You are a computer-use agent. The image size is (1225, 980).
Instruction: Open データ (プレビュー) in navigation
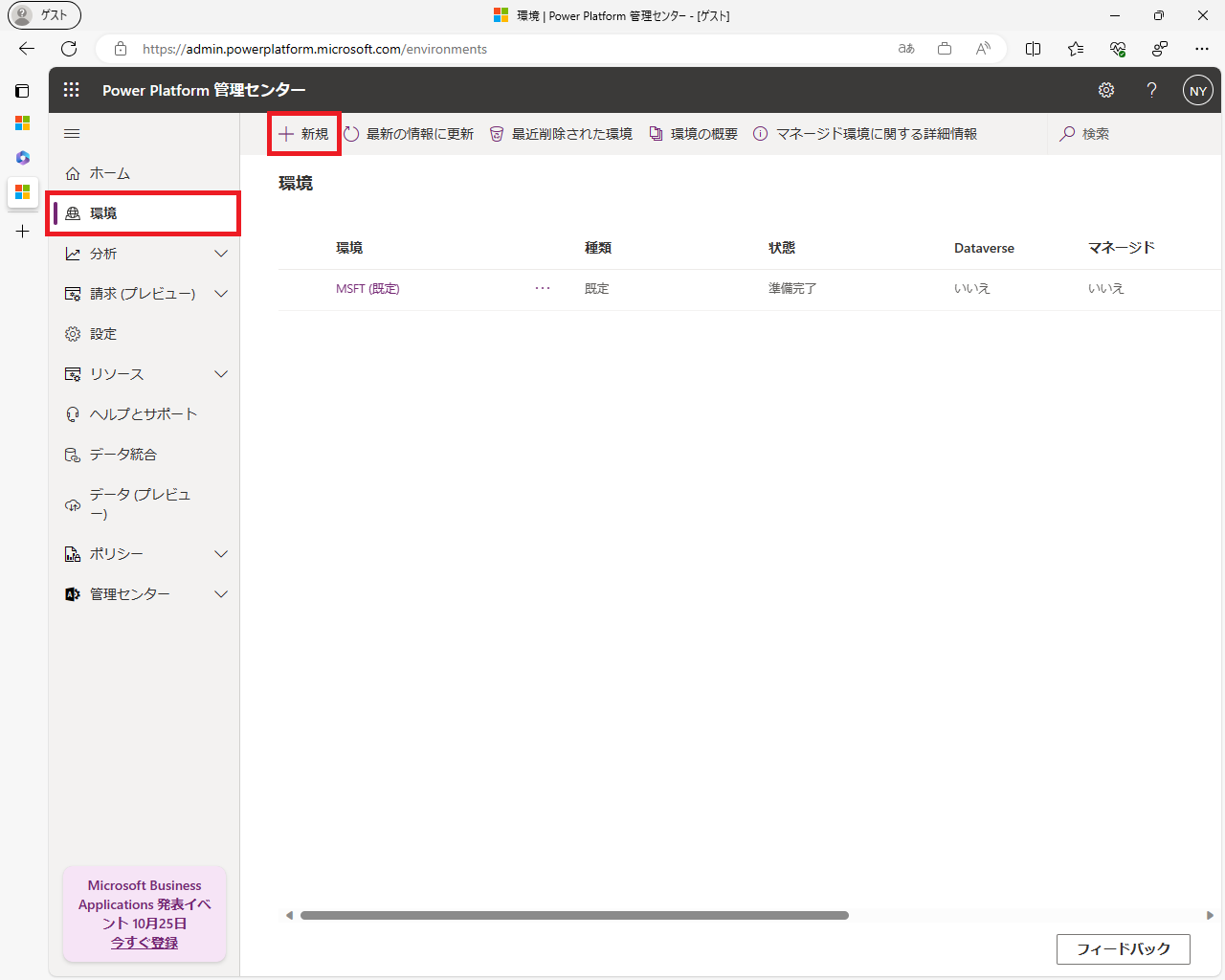point(144,504)
